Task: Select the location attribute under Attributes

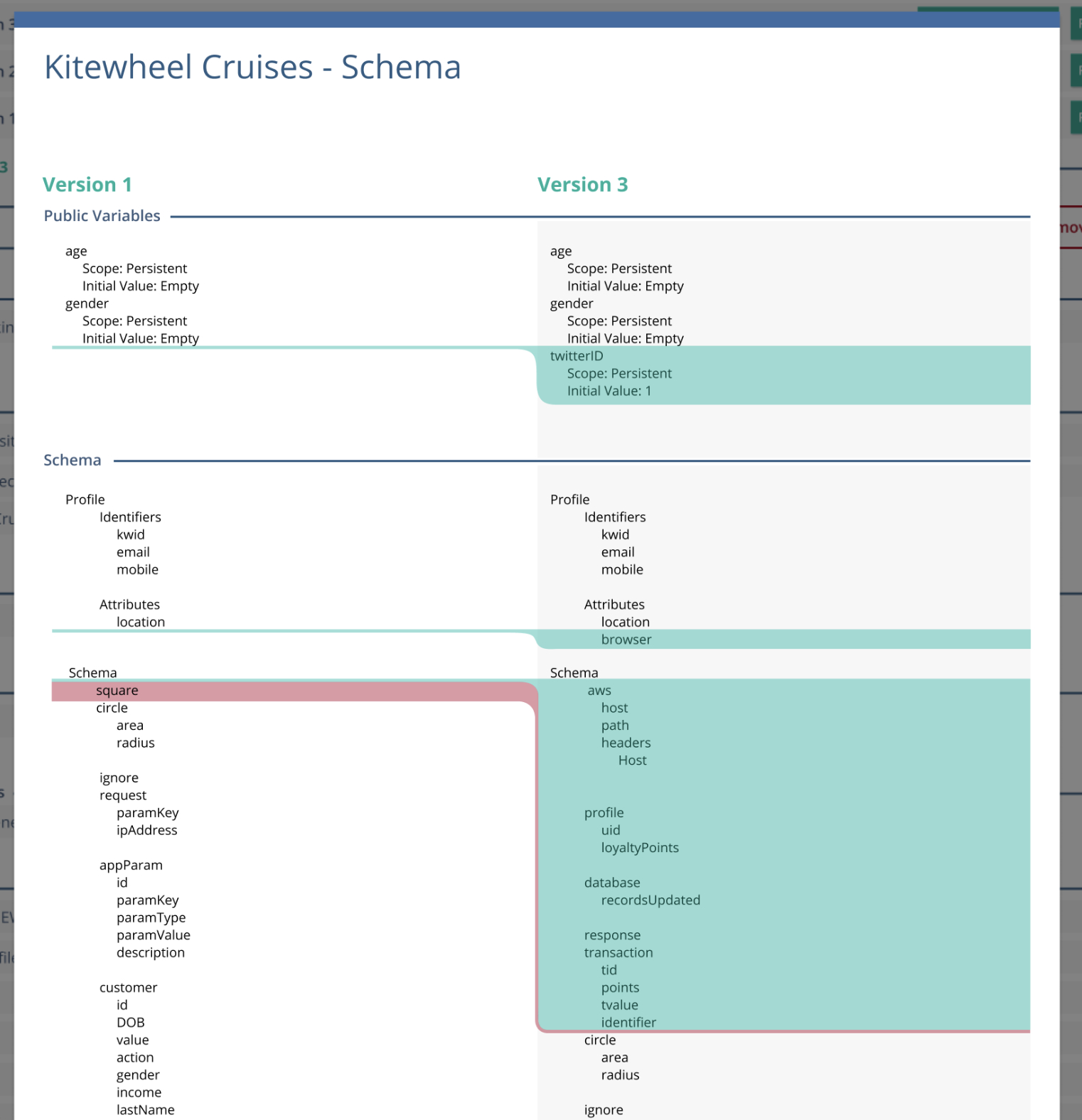Action: click(141, 621)
